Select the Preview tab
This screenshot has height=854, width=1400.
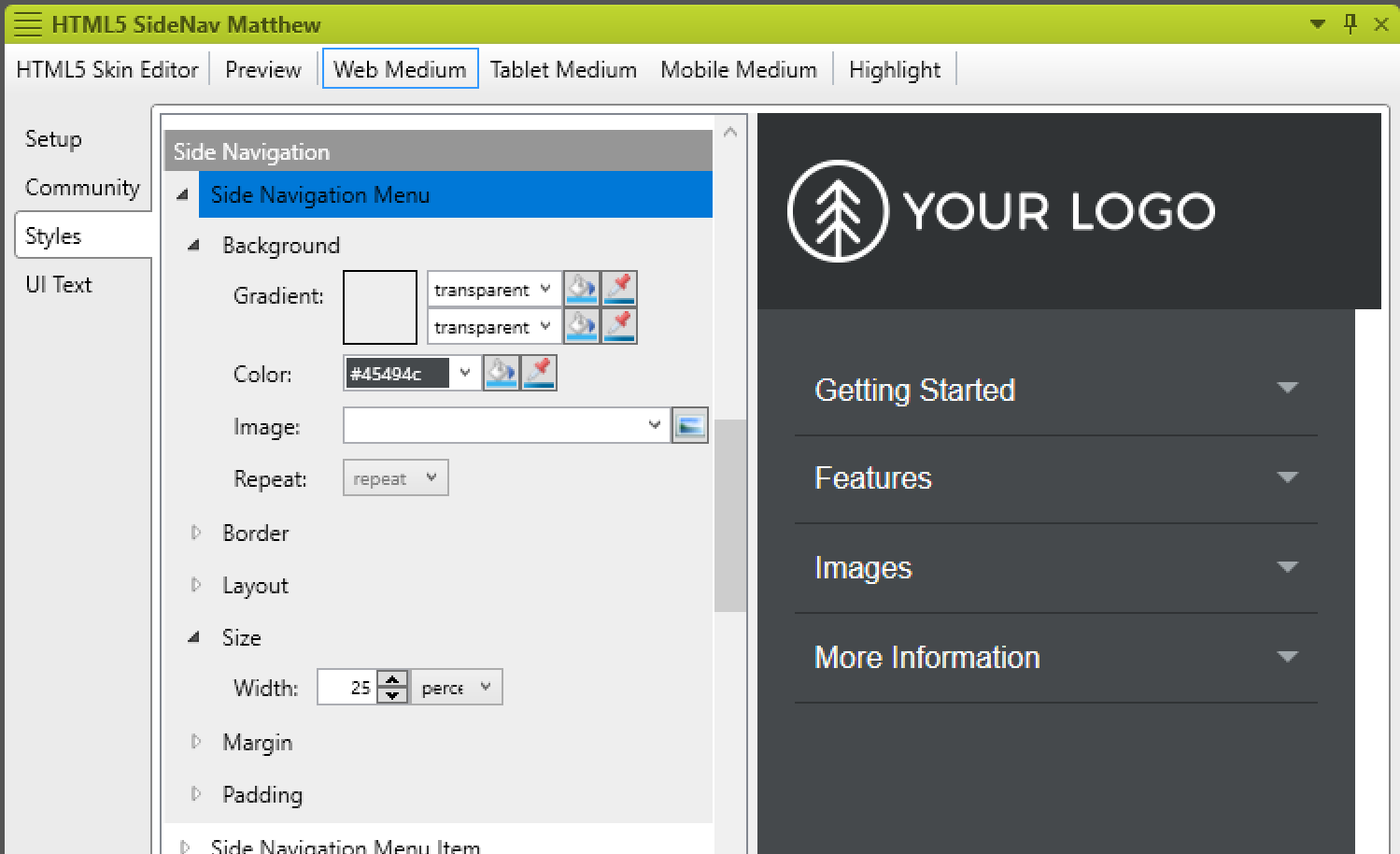tap(262, 68)
